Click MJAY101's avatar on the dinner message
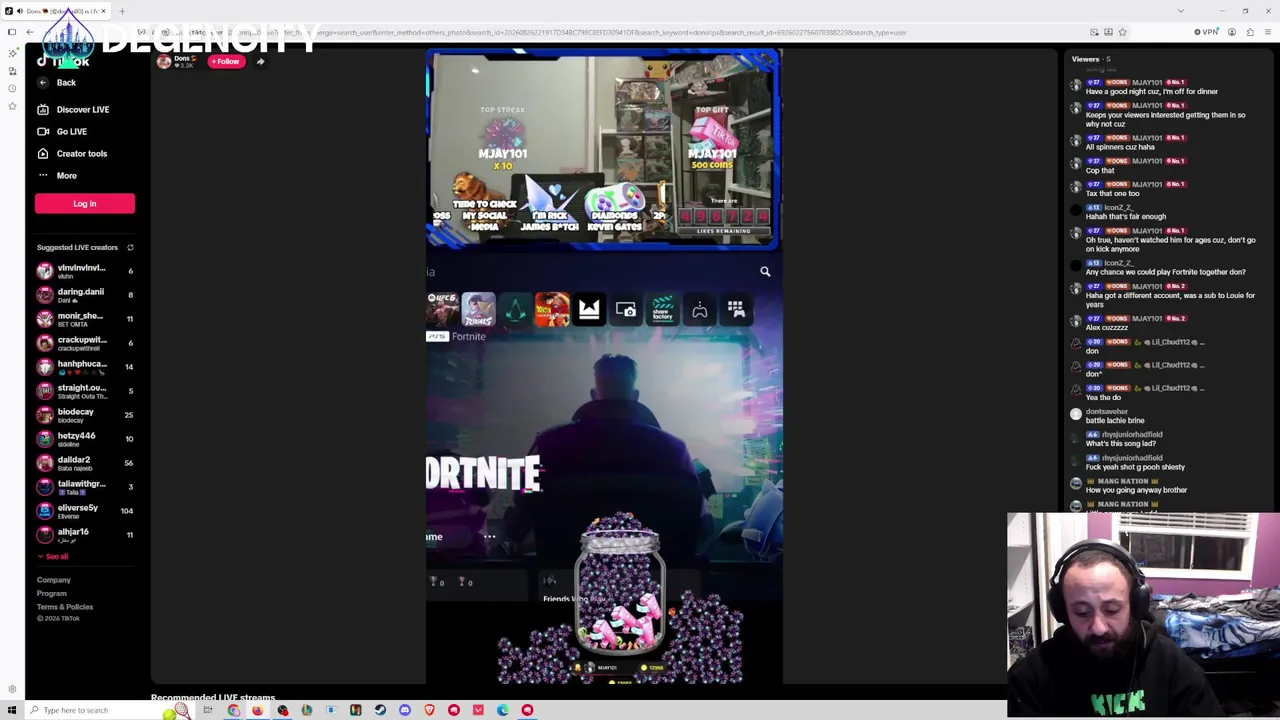This screenshot has height=720, width=1280. pyautogui.click(x=1076, y=85)
